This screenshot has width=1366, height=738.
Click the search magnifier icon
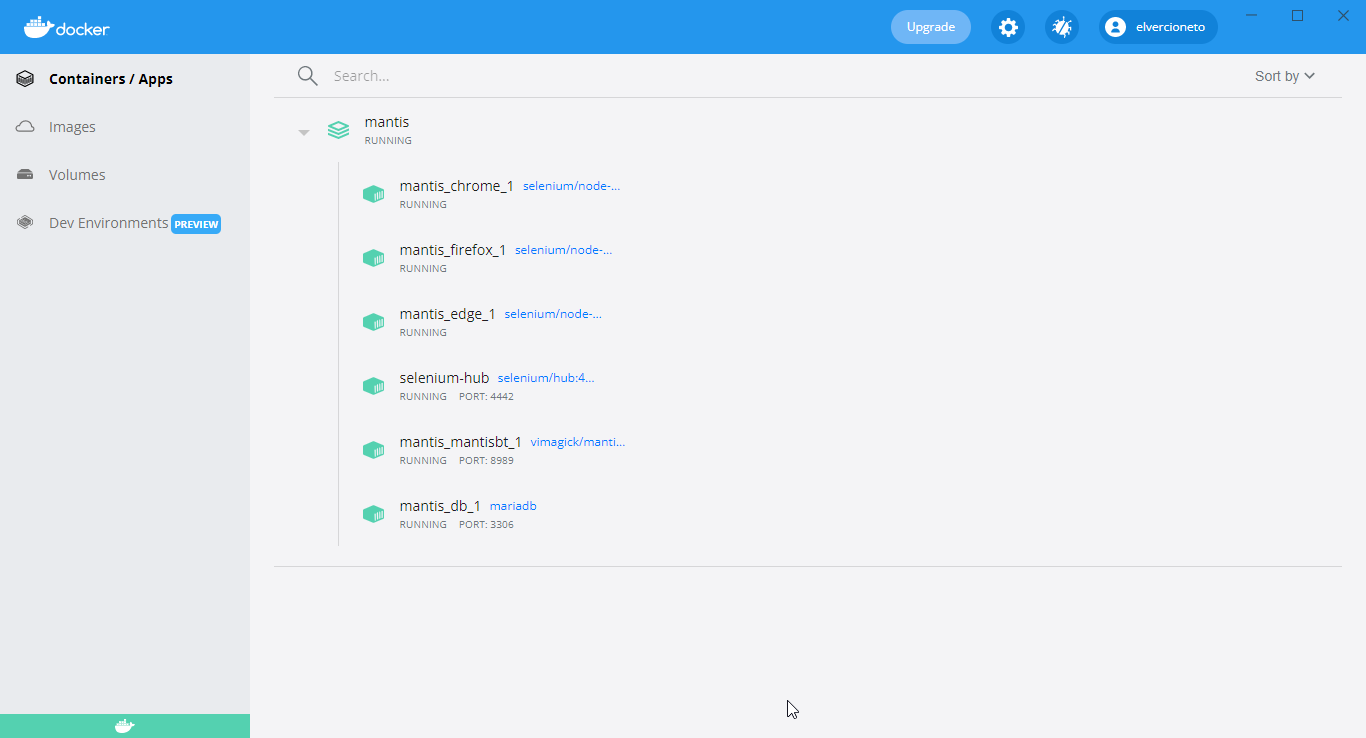(x=308, y=76)
